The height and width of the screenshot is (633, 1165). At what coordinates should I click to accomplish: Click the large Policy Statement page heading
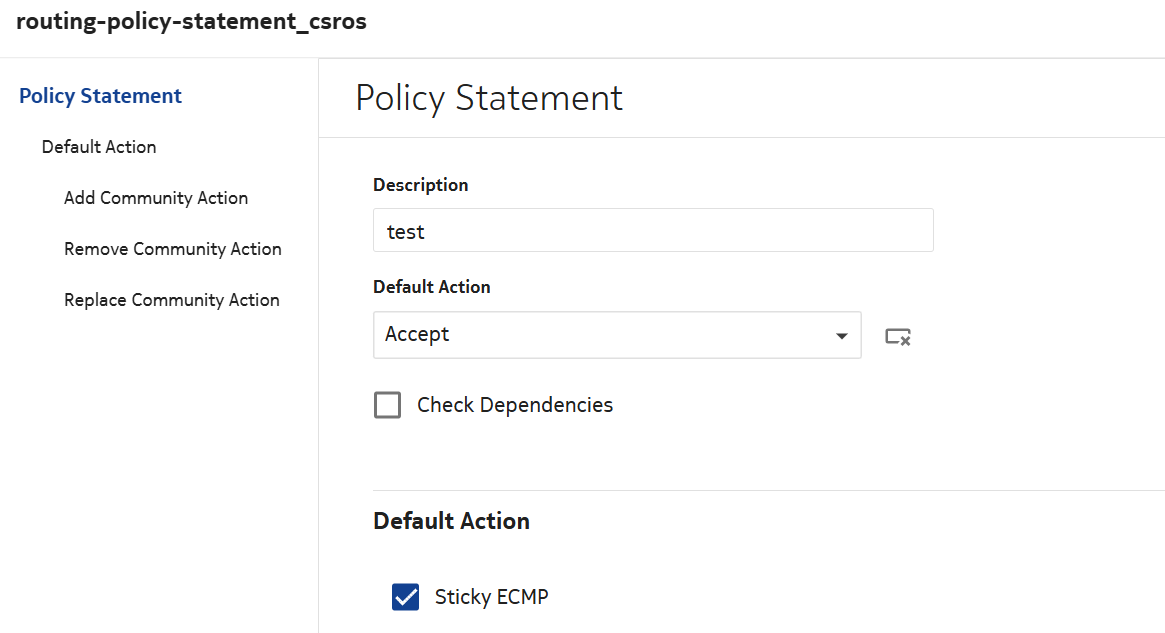[x=489, y=98]
